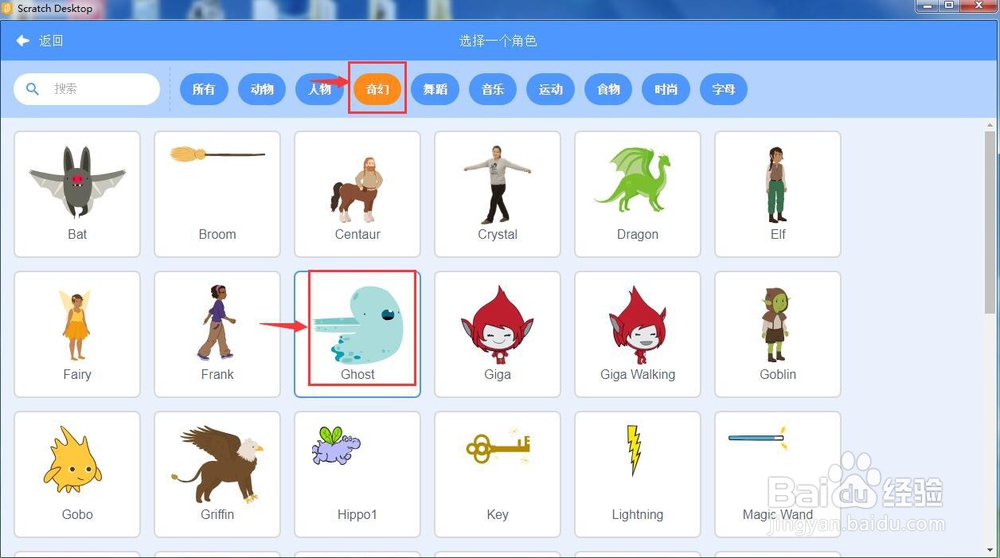1000x558 pixels.
Task: Go back using the 返回 arrow button
Action: (40, 41)
